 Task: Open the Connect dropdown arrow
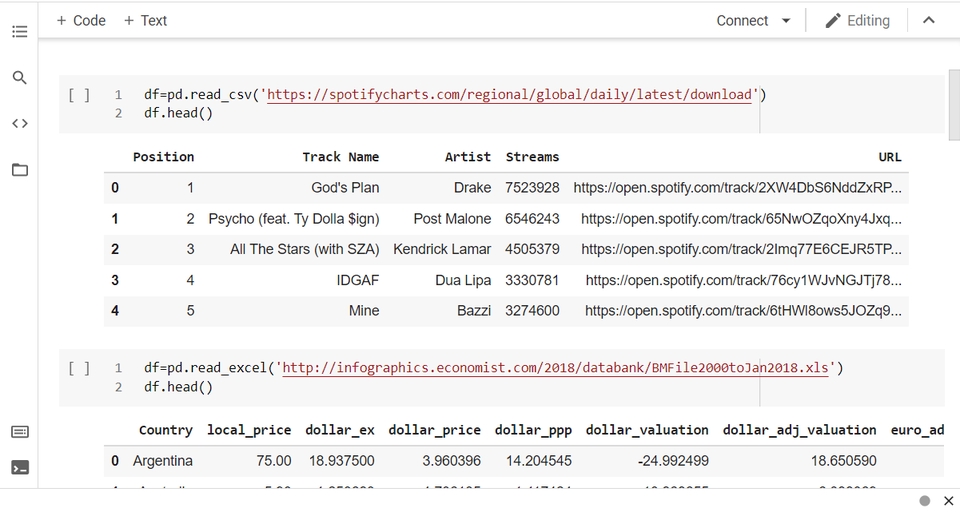coord(786,21)
